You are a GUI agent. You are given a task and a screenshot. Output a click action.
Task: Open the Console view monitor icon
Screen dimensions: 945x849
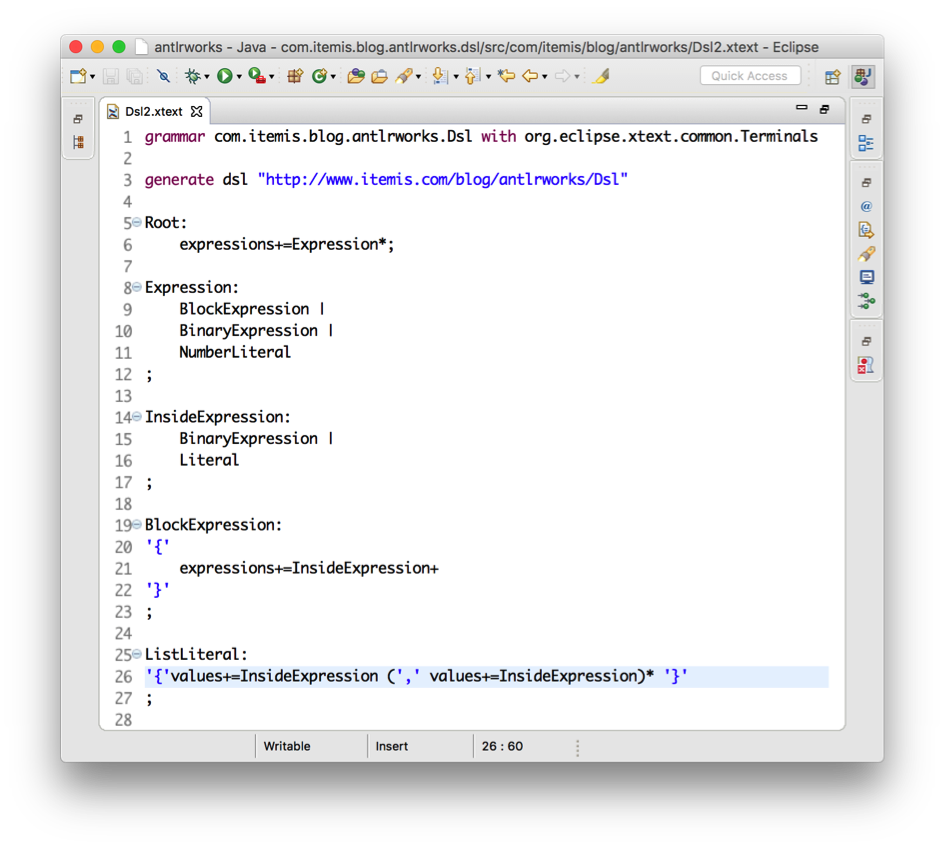point(867,277)
